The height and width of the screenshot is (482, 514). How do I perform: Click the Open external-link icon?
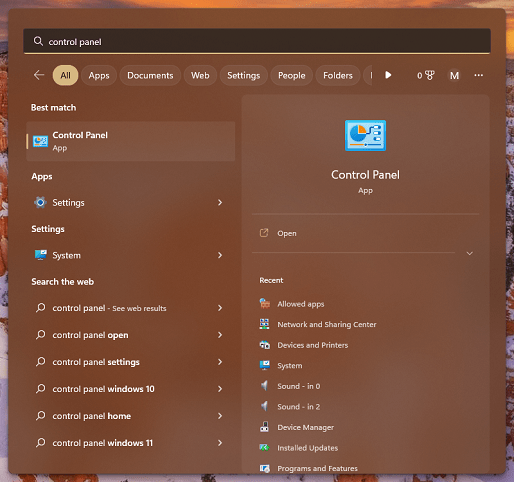264,233
